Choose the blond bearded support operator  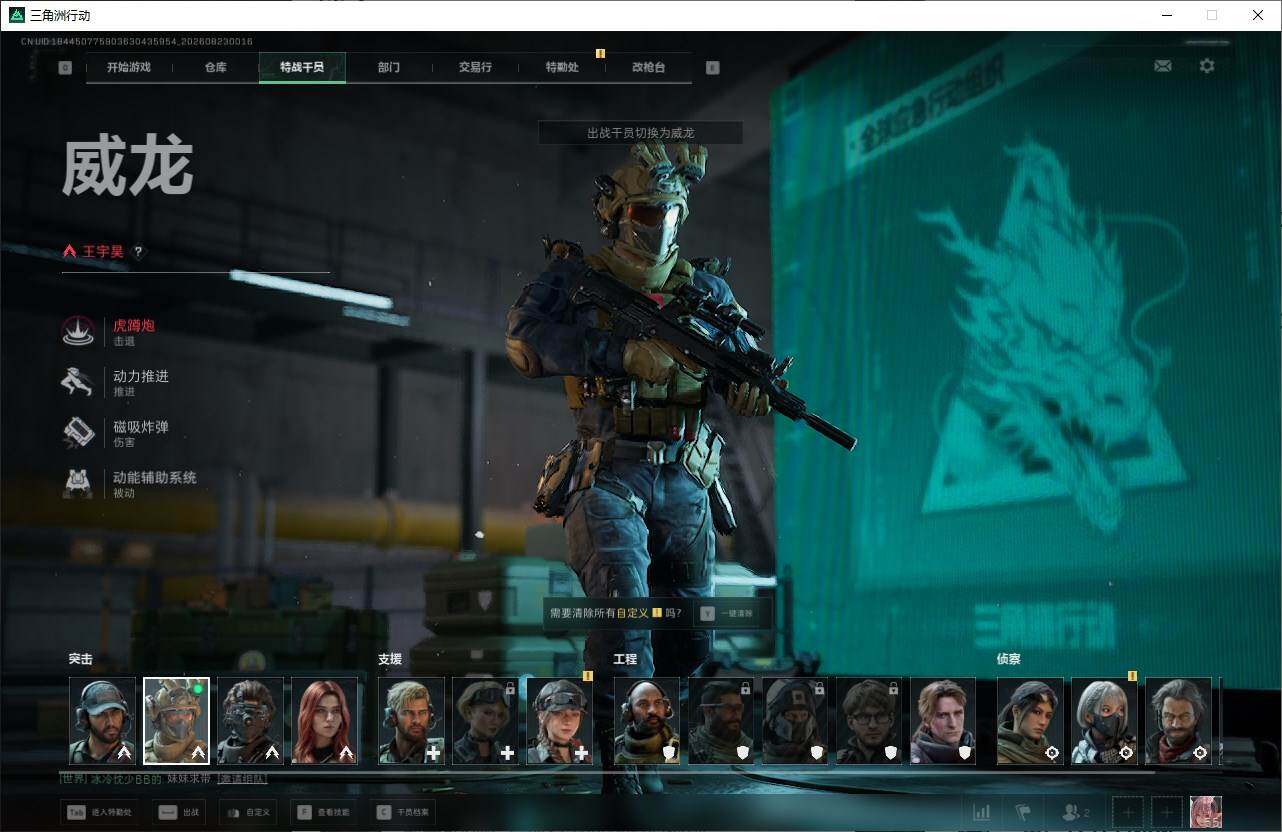411,721
